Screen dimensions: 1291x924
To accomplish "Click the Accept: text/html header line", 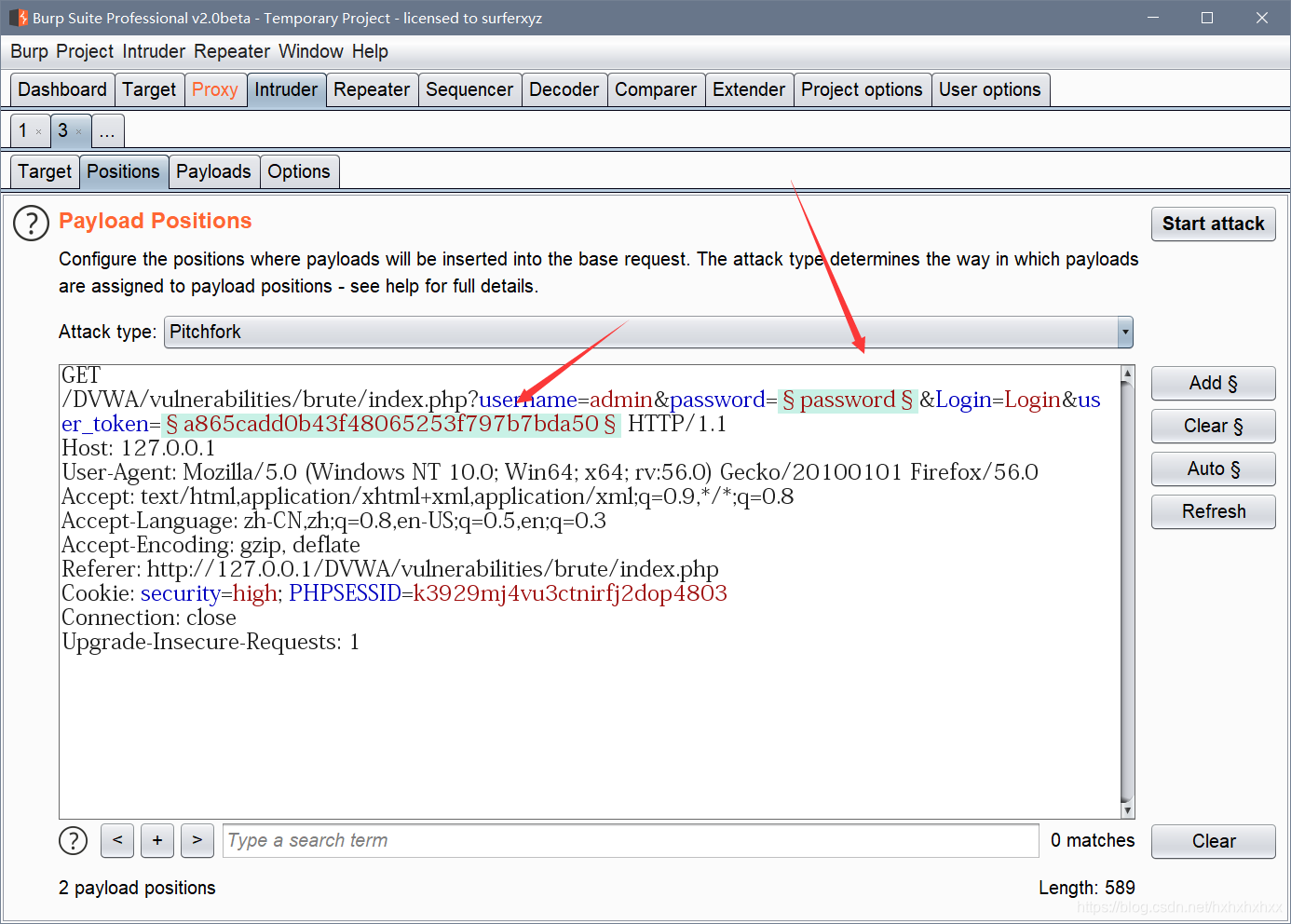I will point(428,496).
